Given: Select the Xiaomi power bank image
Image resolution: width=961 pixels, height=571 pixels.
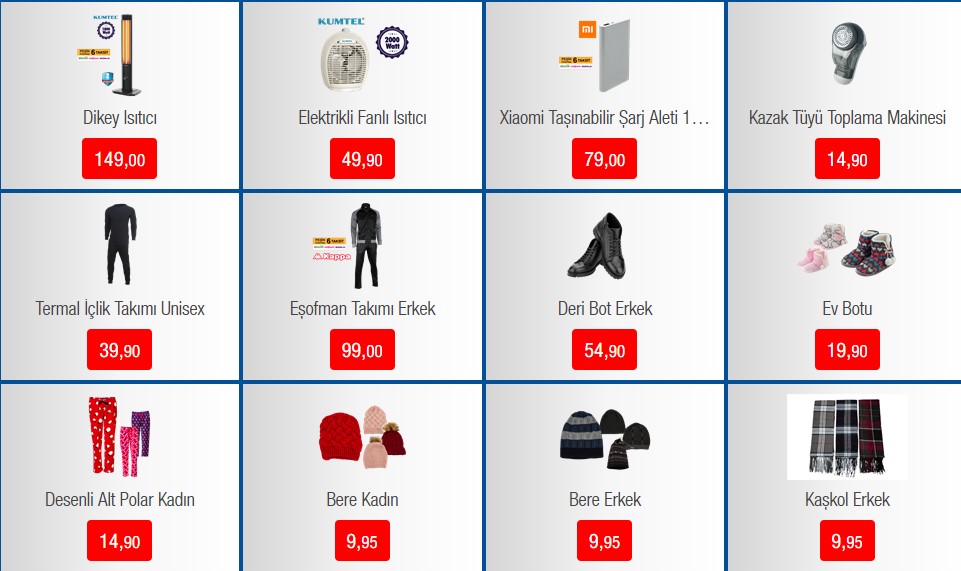Looking at the screenshot, I should point(604,55).
